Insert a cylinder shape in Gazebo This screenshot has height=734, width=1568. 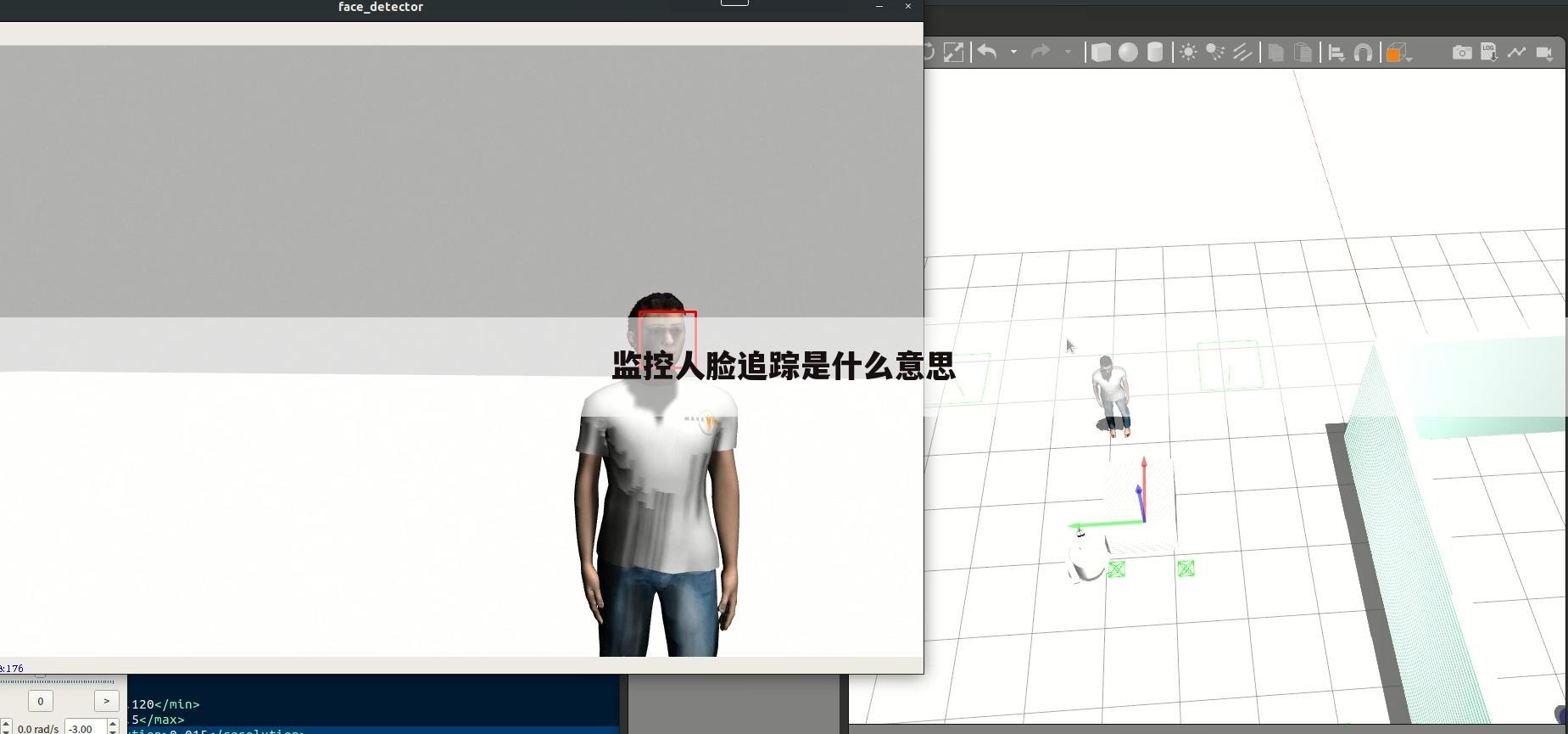tap(1155, 53)
